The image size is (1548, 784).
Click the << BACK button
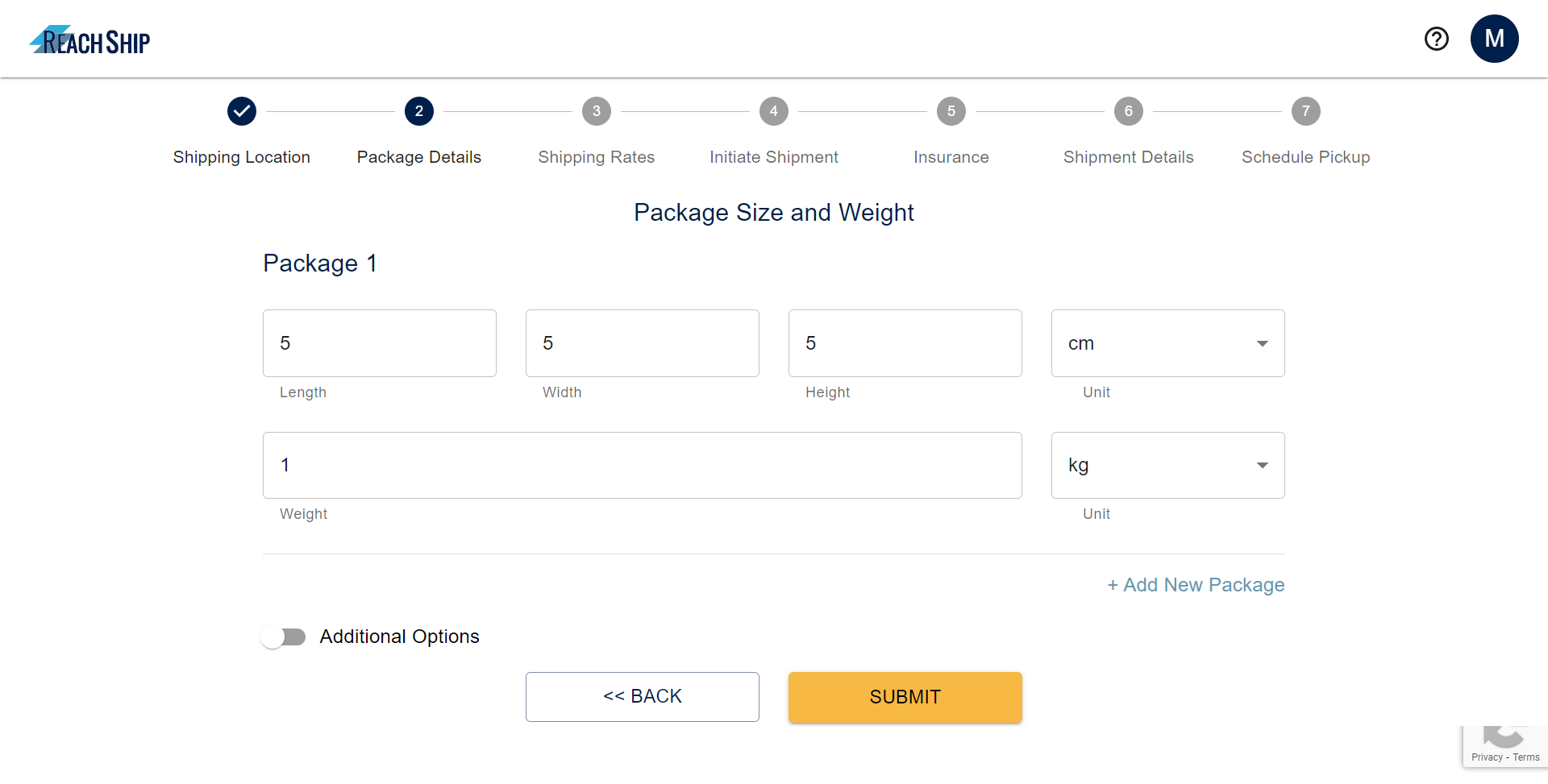(642, 696)
